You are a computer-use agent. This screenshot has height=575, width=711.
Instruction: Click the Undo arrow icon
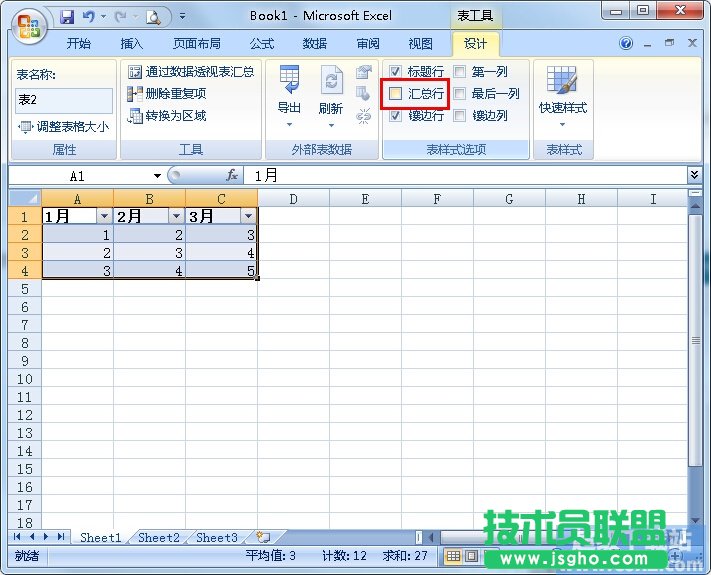87,16
